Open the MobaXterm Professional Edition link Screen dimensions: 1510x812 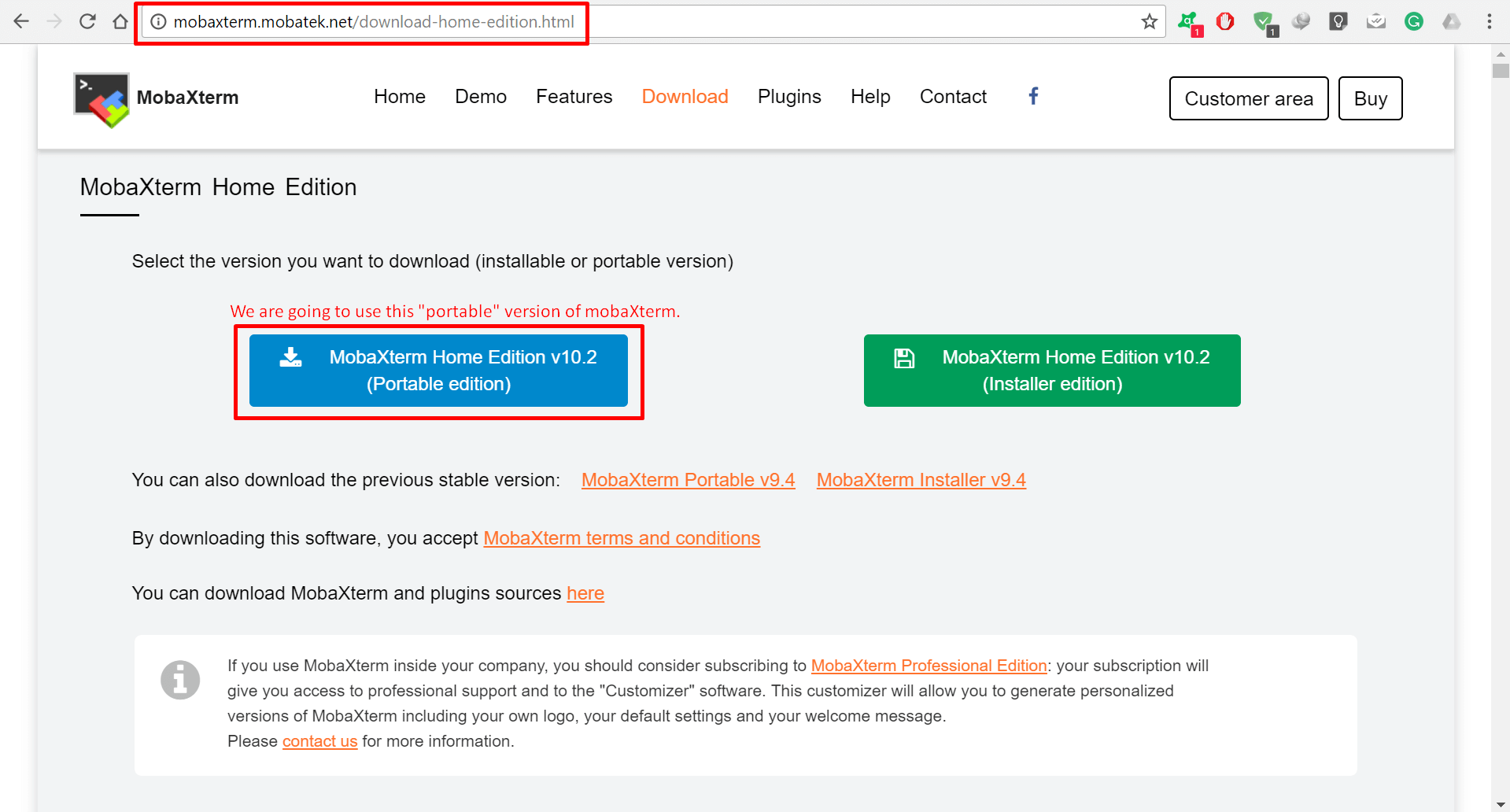pyautogui.click(x=929, y=666)
